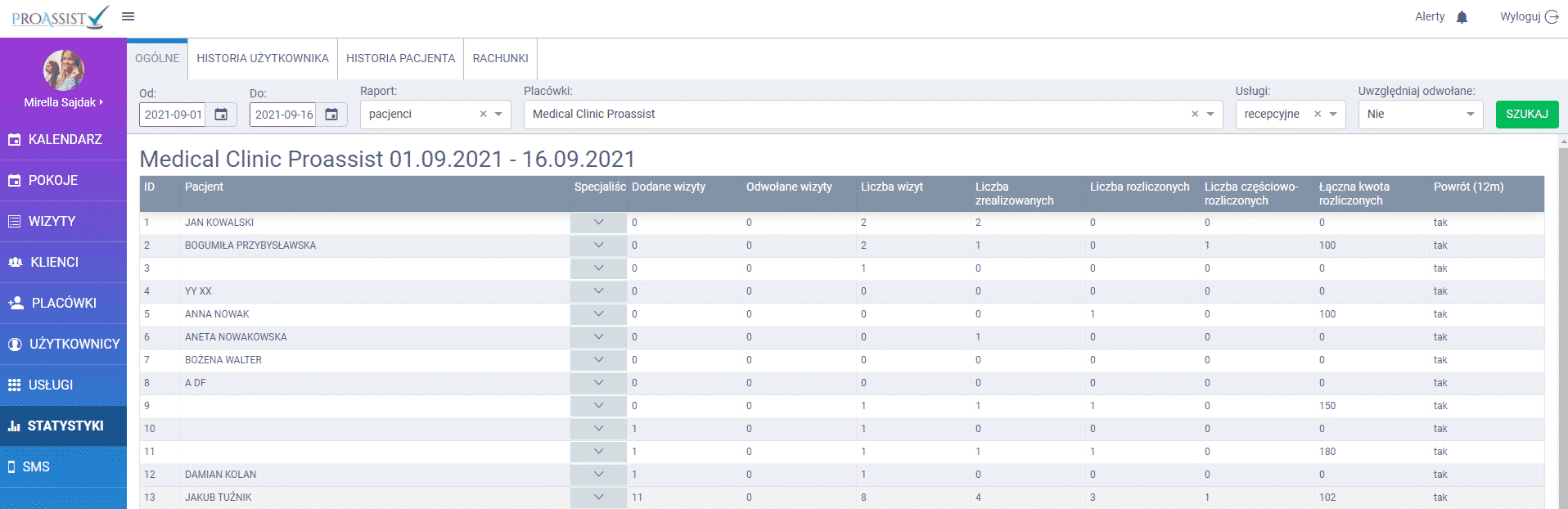
Task: Click the Wizyty list icon
Action: [x=14, y=221]
